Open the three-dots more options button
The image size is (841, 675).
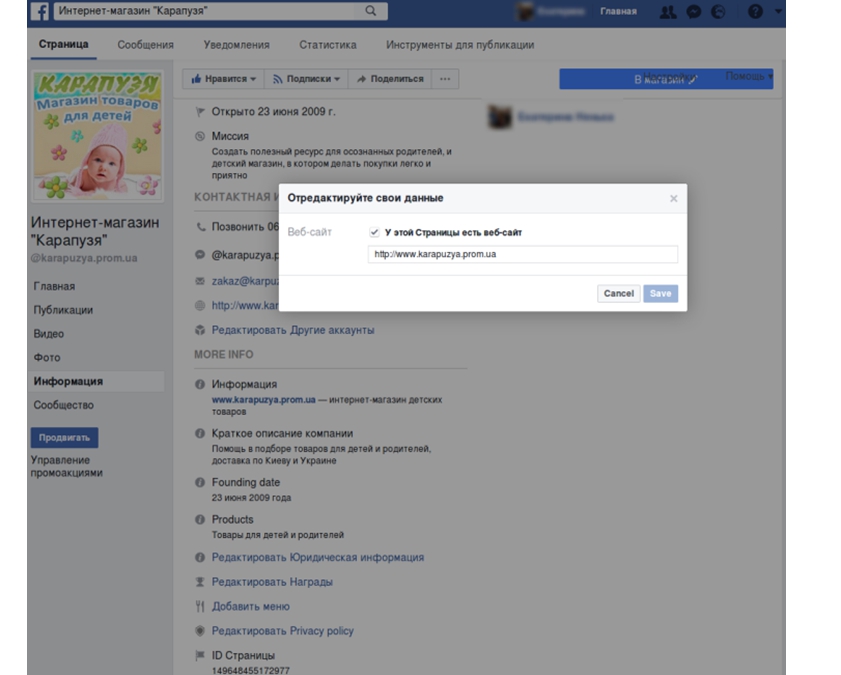pos(445,79)
